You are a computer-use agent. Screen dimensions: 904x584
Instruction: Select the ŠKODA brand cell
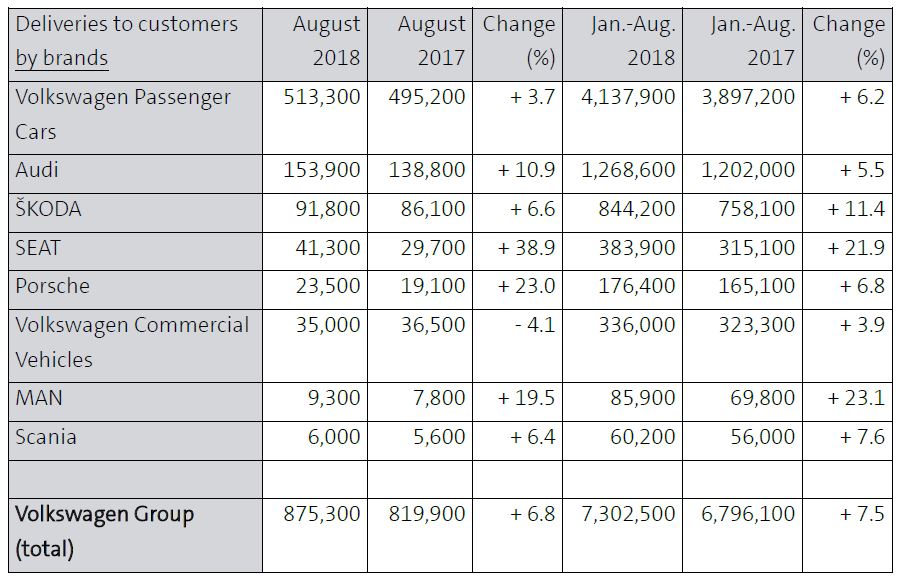point(49,209)
